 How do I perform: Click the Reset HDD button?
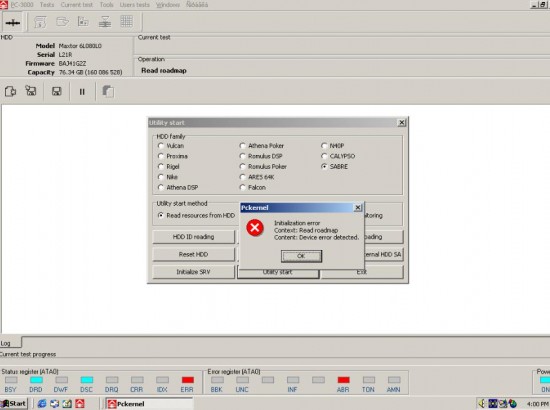193,255
